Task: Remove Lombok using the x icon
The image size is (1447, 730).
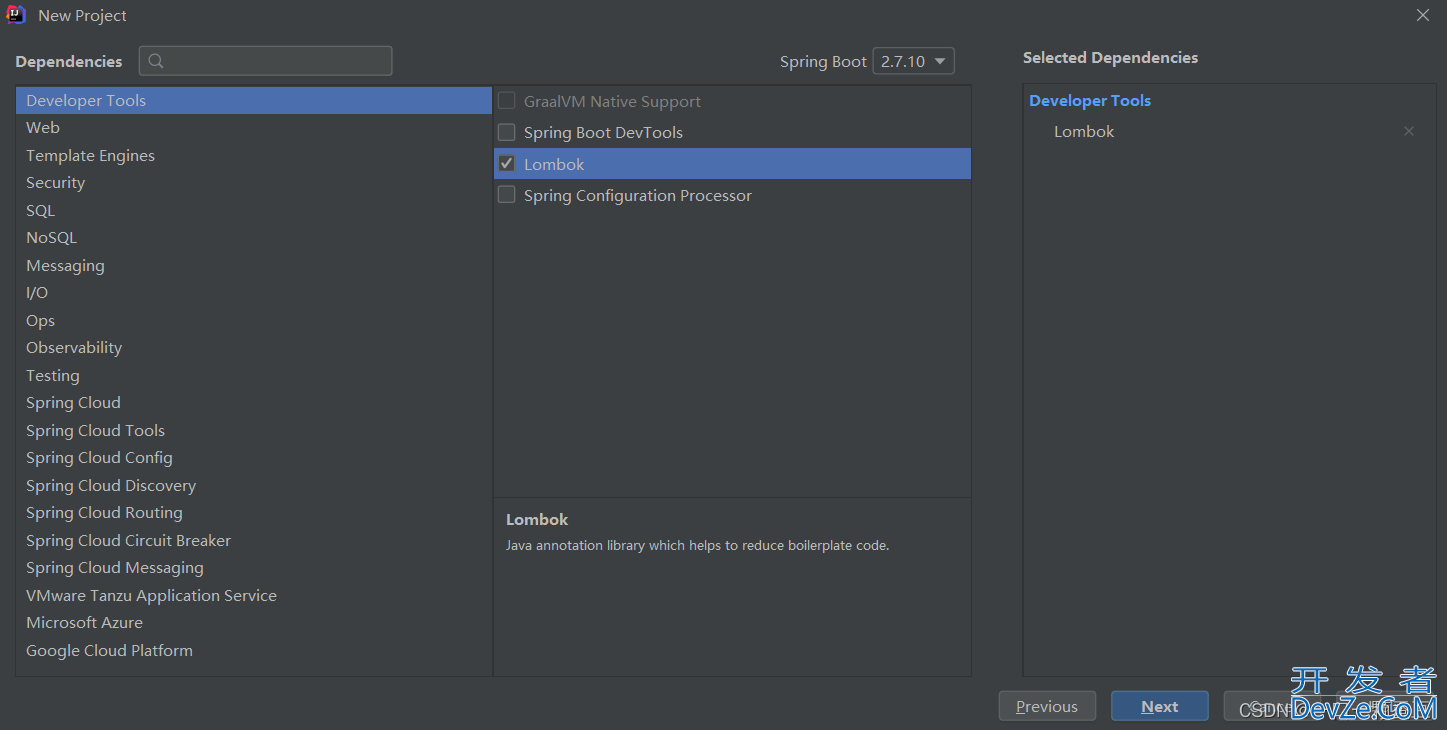Action: 1408,131
